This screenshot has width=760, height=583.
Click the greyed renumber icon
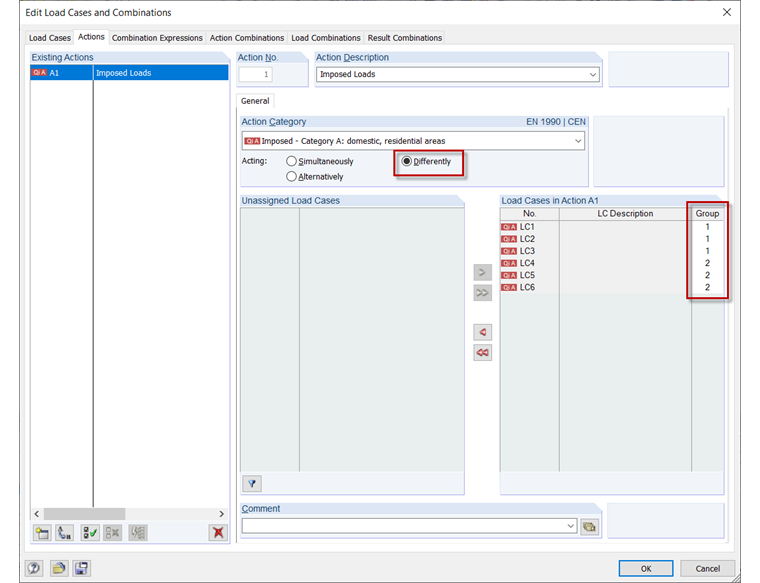(138, 533)
